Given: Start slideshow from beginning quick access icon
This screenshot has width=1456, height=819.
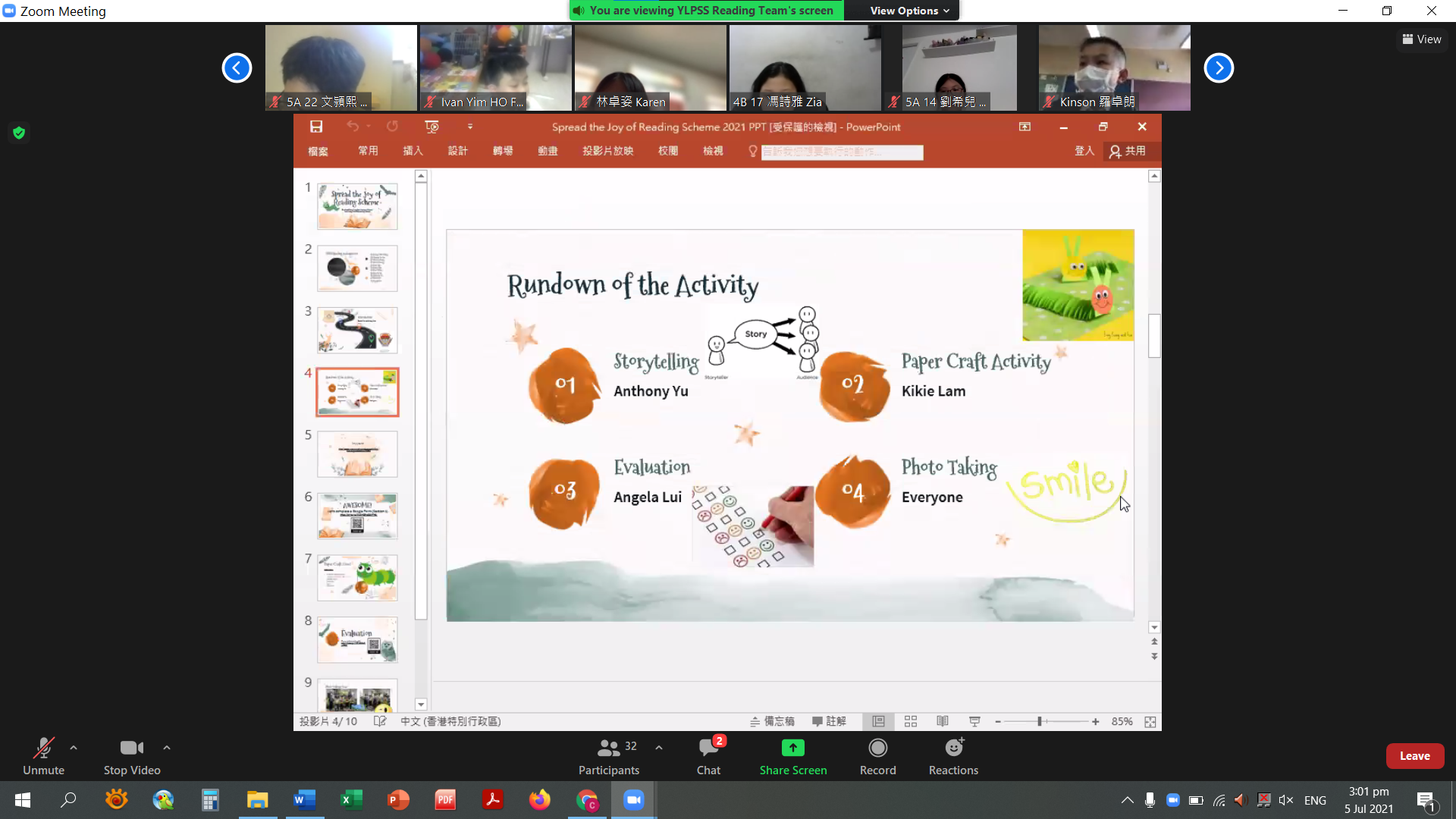Looking at the screenshot, I should click(x=431, y=127).
